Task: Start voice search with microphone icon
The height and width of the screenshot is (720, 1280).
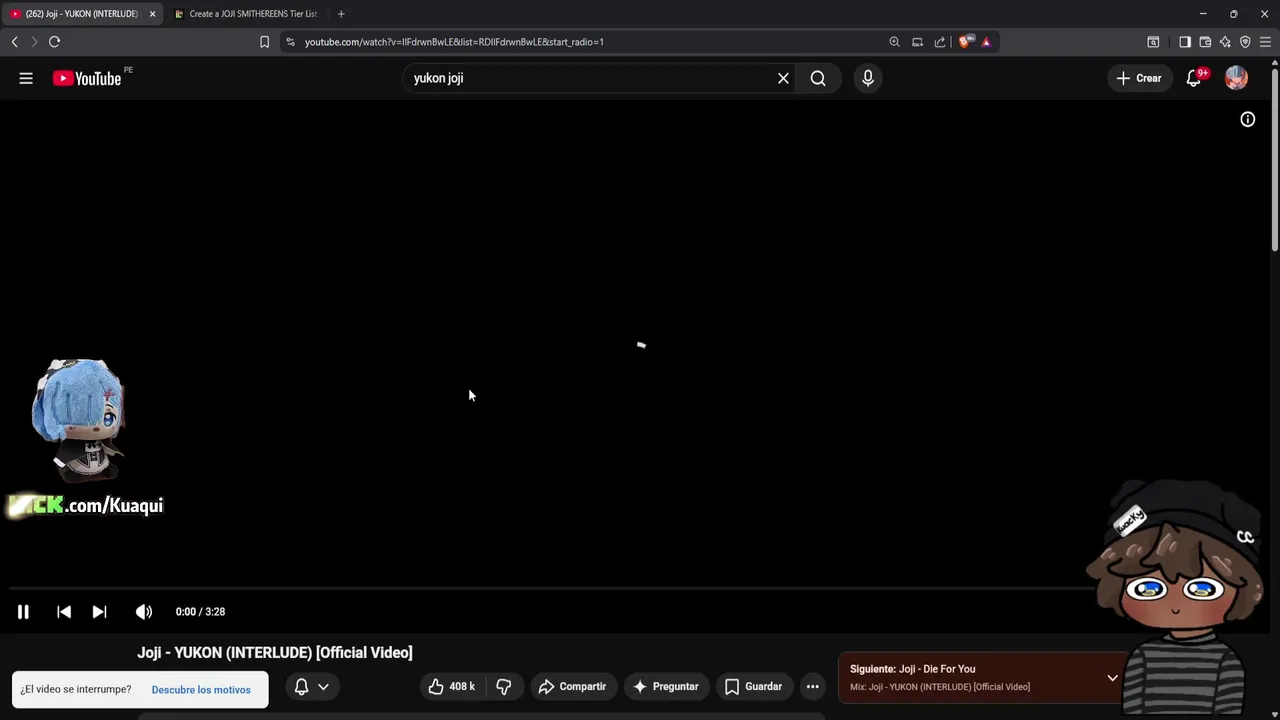Action: (x=868, y=78)
